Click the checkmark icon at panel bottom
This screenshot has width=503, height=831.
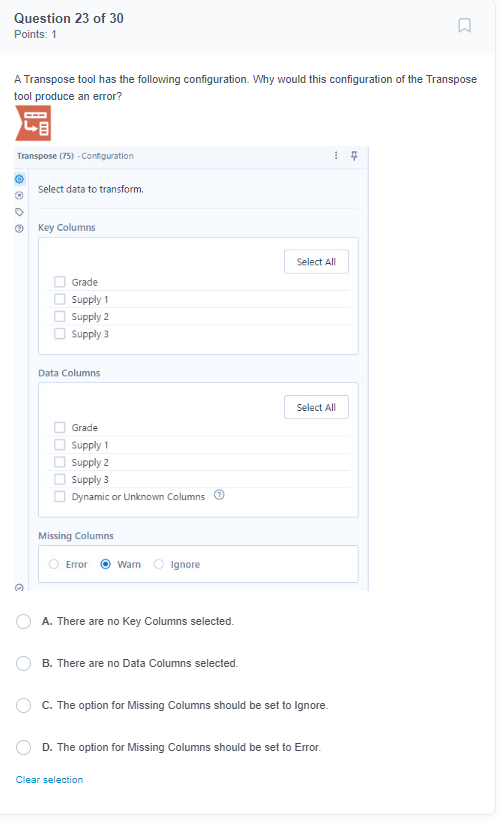coord(20,587)
